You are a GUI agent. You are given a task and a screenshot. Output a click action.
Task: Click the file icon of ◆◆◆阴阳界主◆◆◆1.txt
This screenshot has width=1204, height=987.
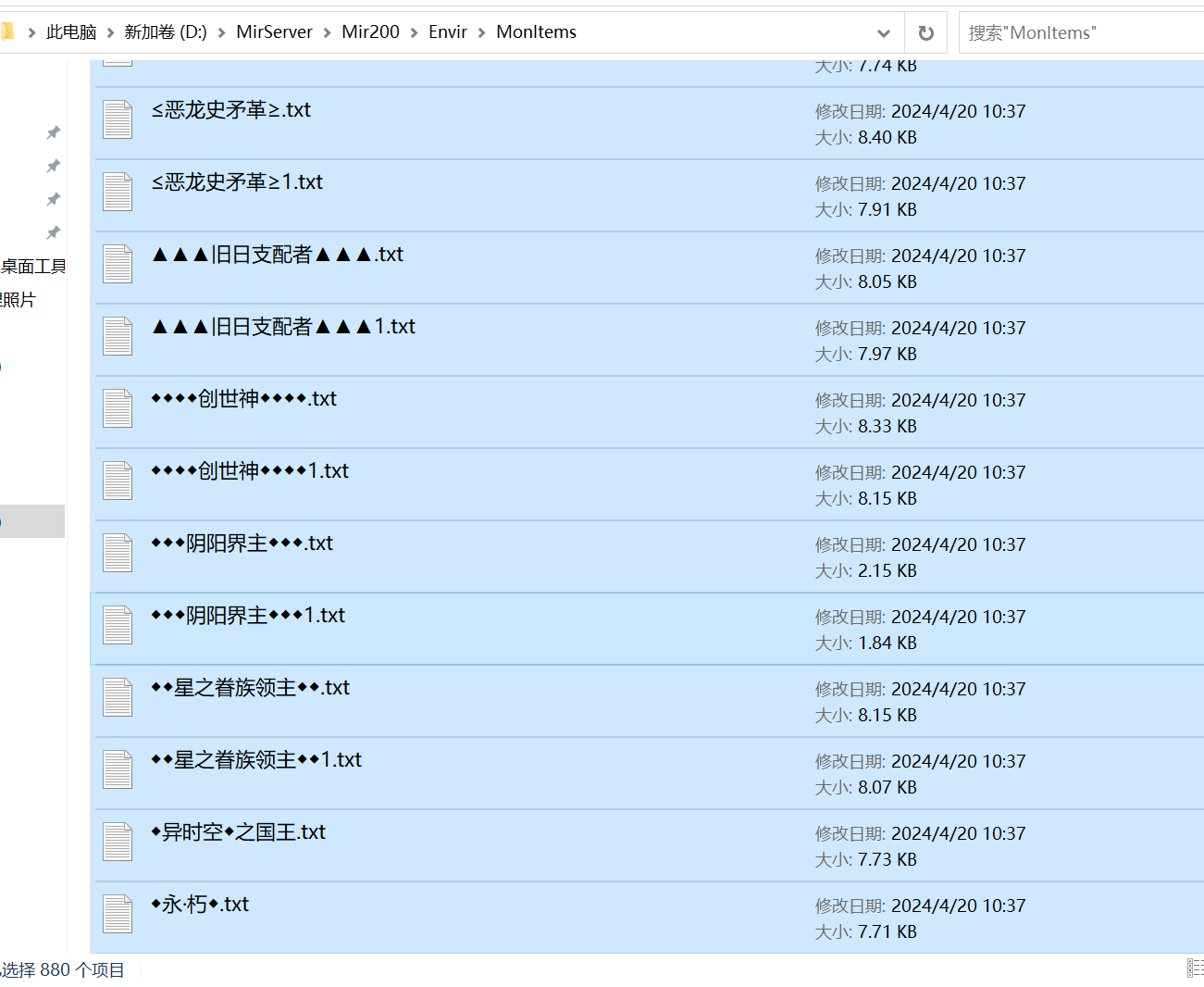pyautogui.click(x=118, y=625)
